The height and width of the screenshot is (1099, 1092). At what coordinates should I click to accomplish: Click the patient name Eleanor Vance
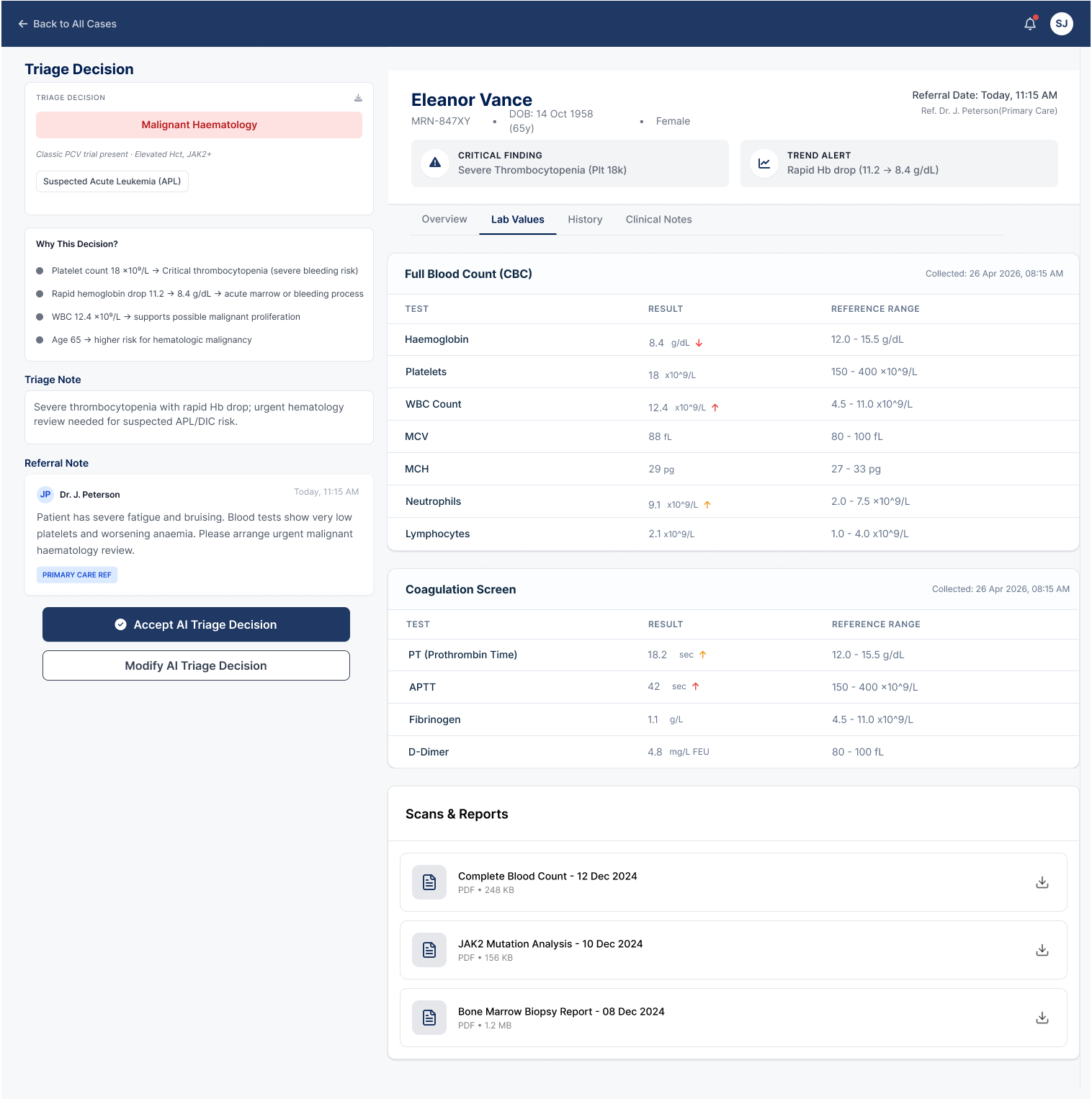click(472, 100)
